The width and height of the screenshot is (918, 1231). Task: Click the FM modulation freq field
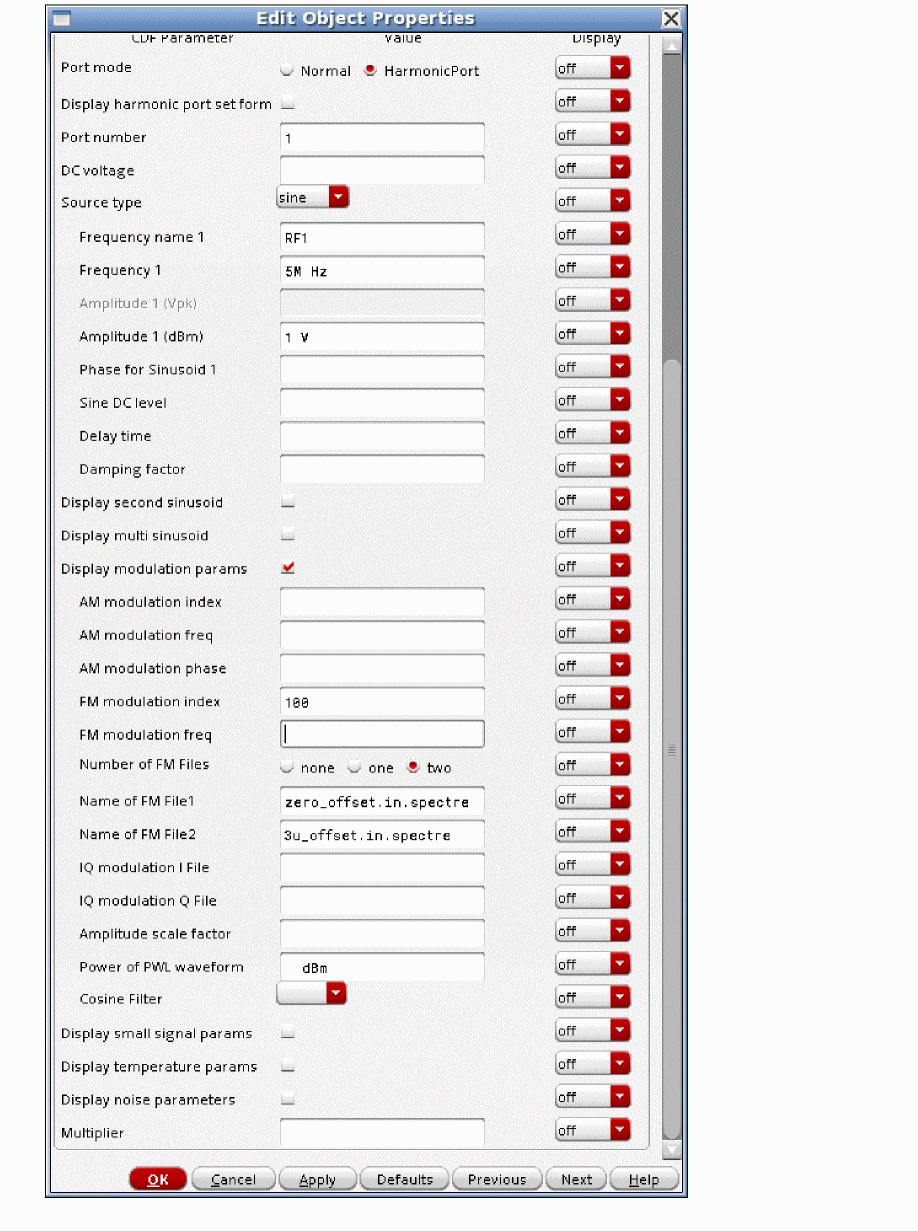[382, 734]
